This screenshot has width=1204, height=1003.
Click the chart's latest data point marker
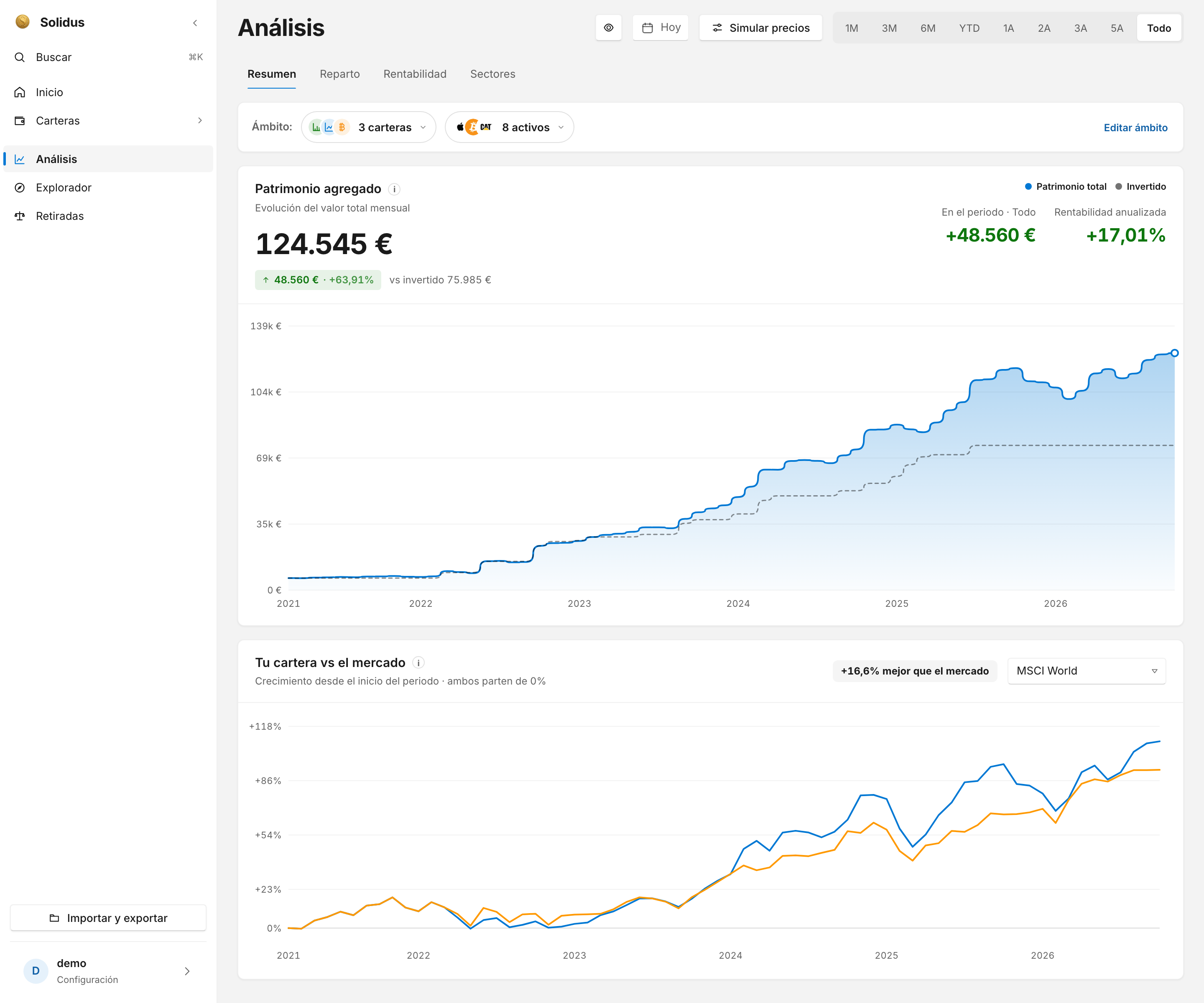[x=1174, y=353]
